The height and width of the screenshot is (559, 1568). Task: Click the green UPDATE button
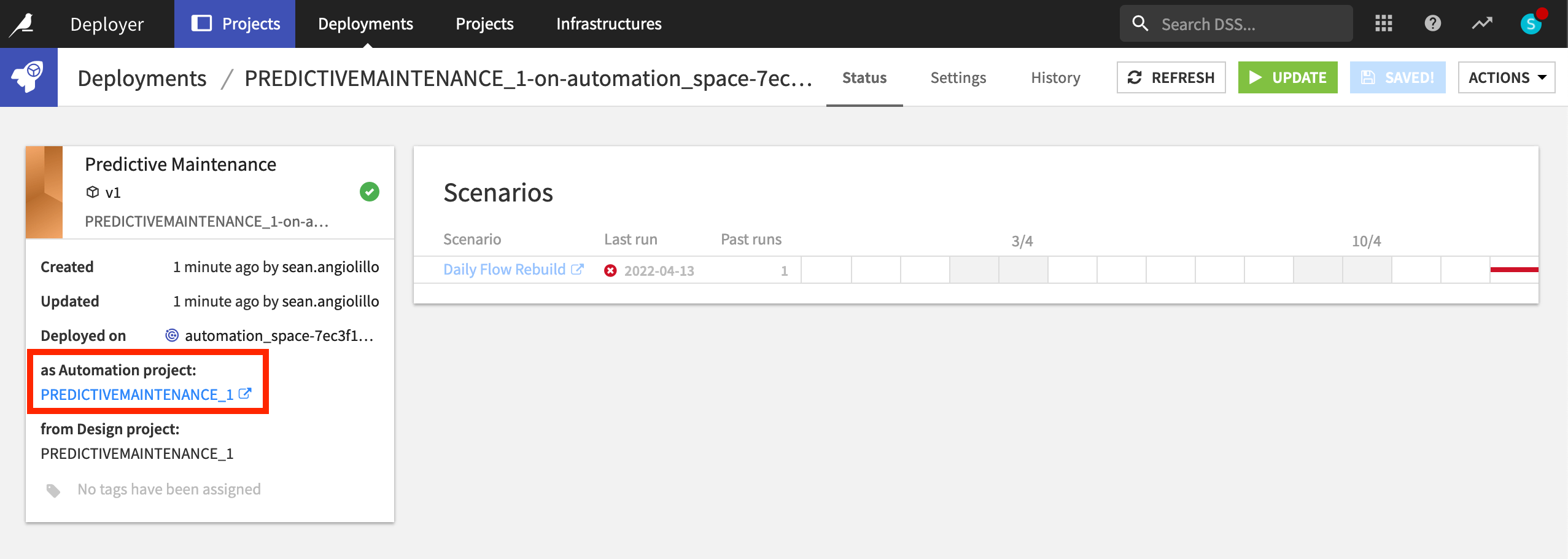tap(1287, 77)
